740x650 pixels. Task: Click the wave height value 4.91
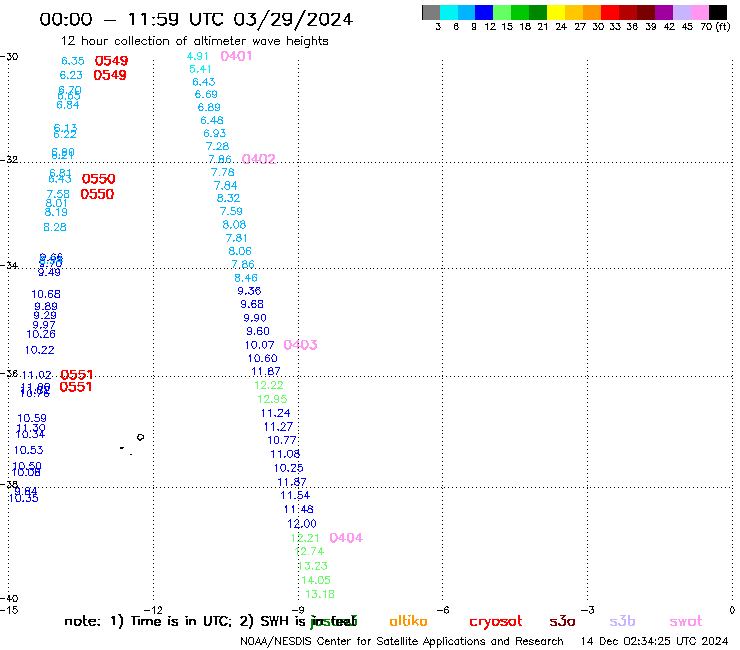(197, 56)
